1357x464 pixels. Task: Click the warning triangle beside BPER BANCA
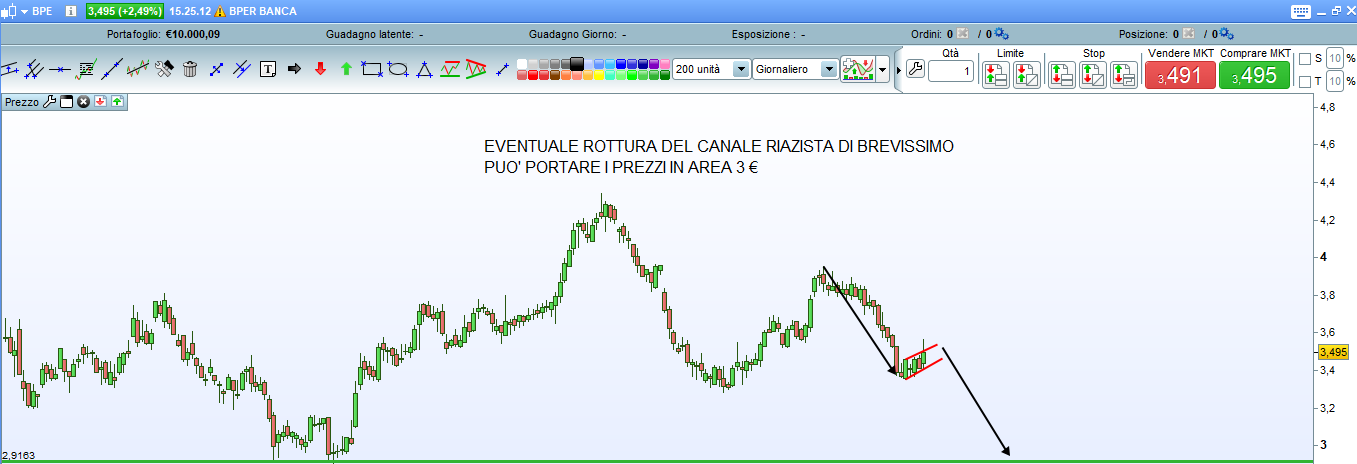click(x=218, y=11)
